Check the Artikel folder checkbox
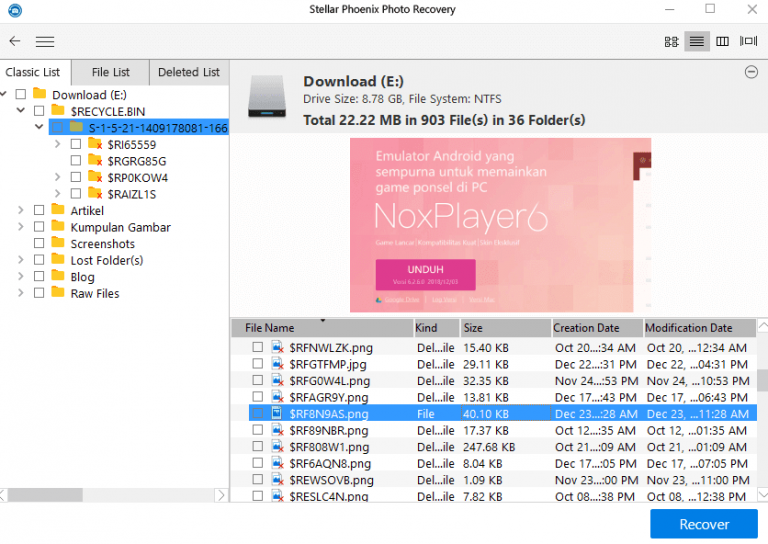This screenshot has width=768, height=544. click(39, 210)
